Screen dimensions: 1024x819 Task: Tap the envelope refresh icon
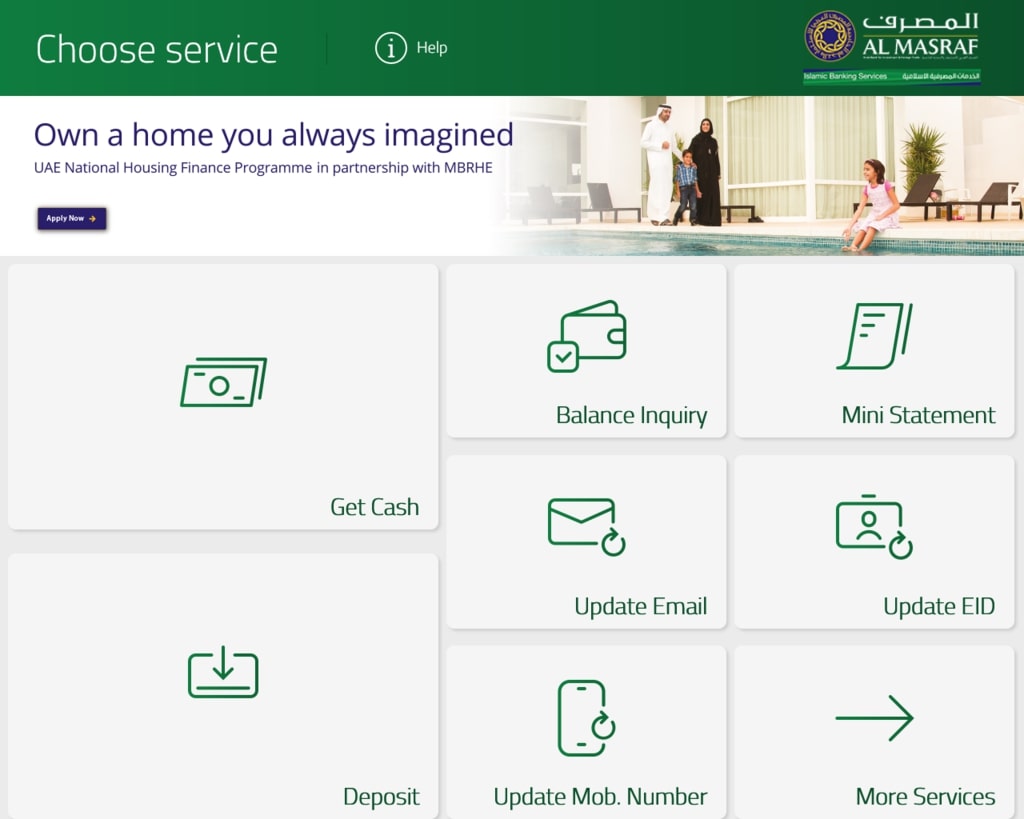(x=586, y=526)
